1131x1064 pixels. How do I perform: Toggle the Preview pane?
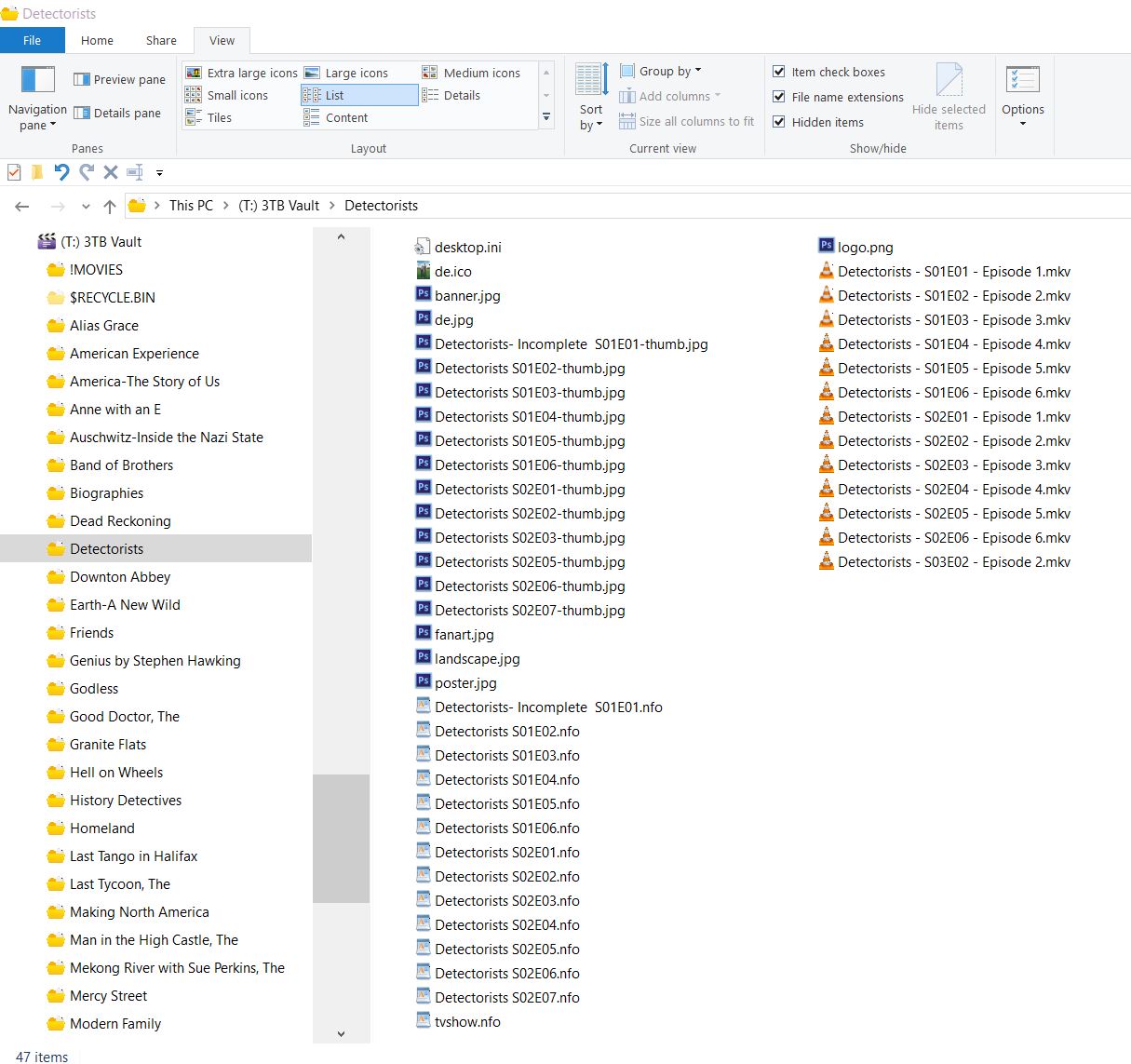point(119,79)
